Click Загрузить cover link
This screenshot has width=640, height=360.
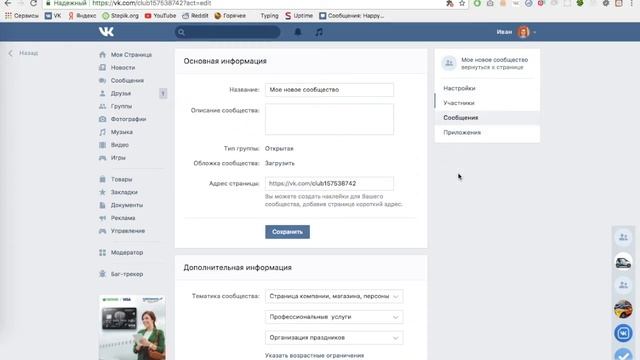pos(280,163)
